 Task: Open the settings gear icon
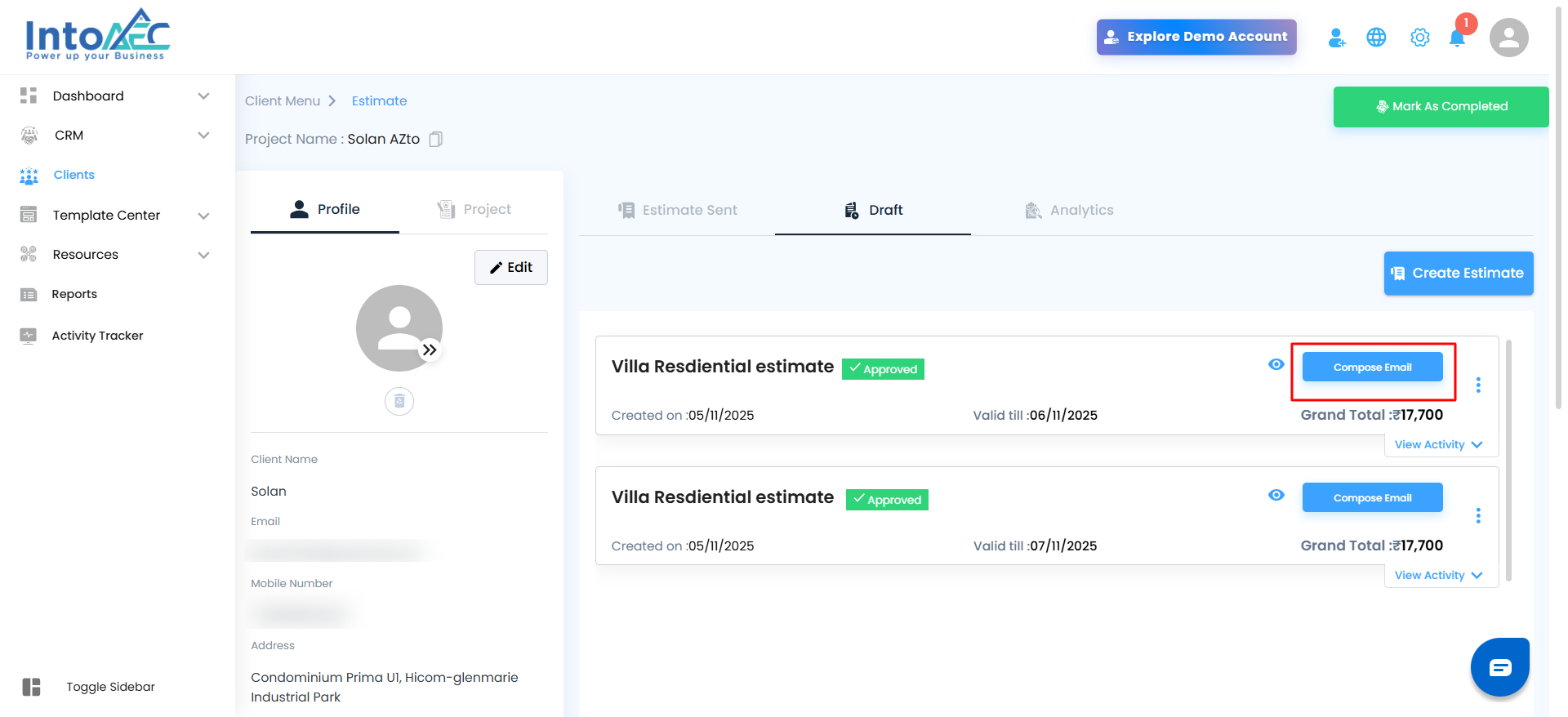point(1420,38)
